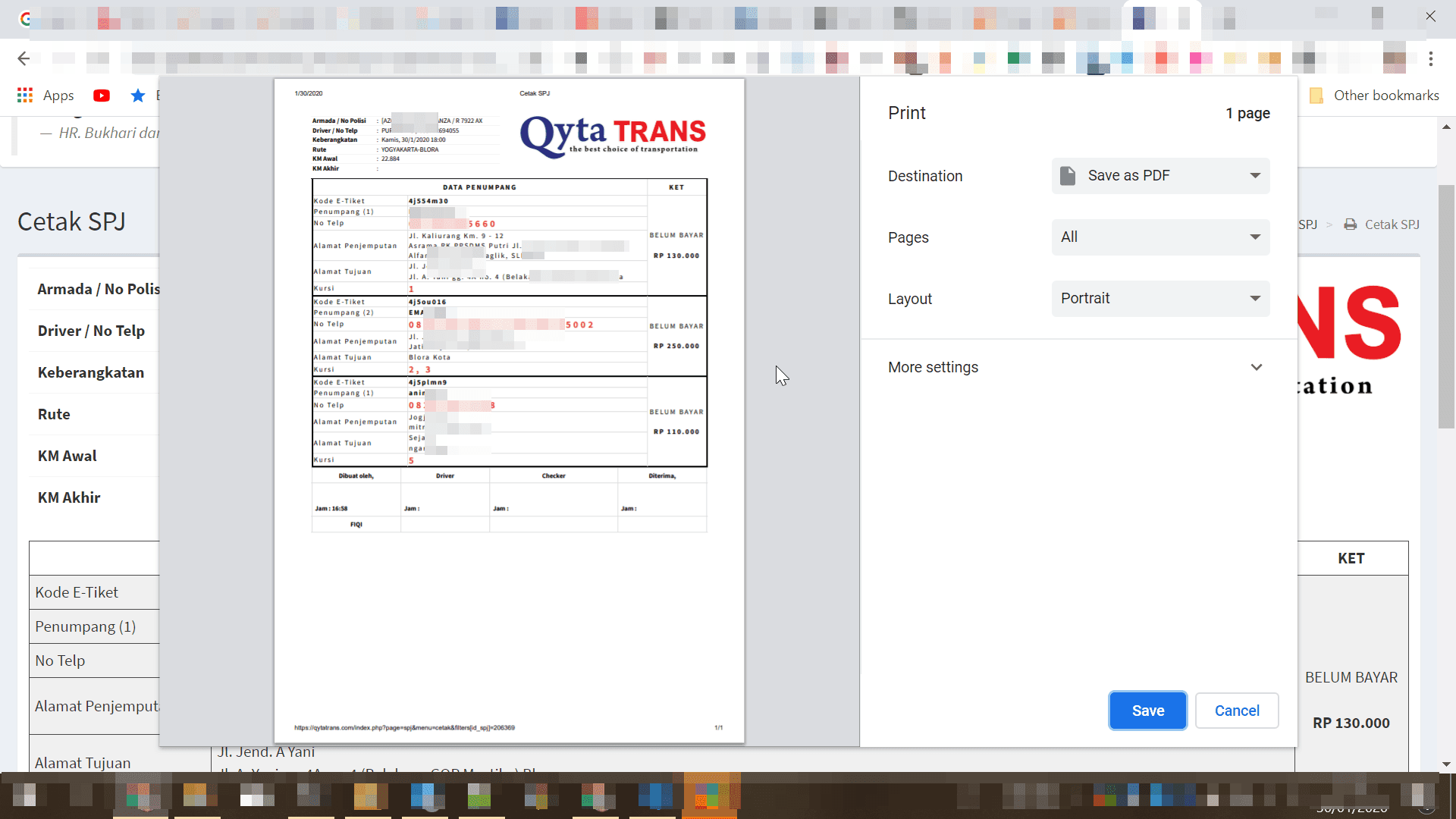
Task: Click the Cancel button
Action: point(1236,711)
